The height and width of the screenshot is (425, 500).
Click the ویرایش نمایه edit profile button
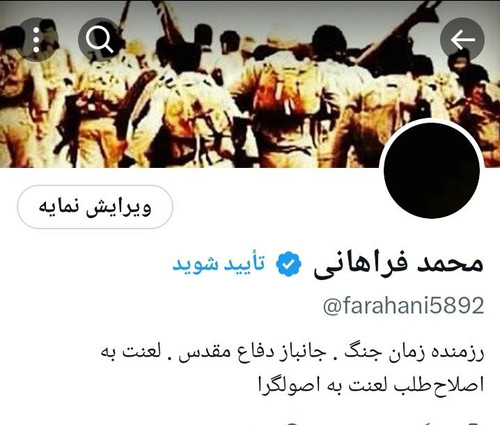click(x=95, y=207)
